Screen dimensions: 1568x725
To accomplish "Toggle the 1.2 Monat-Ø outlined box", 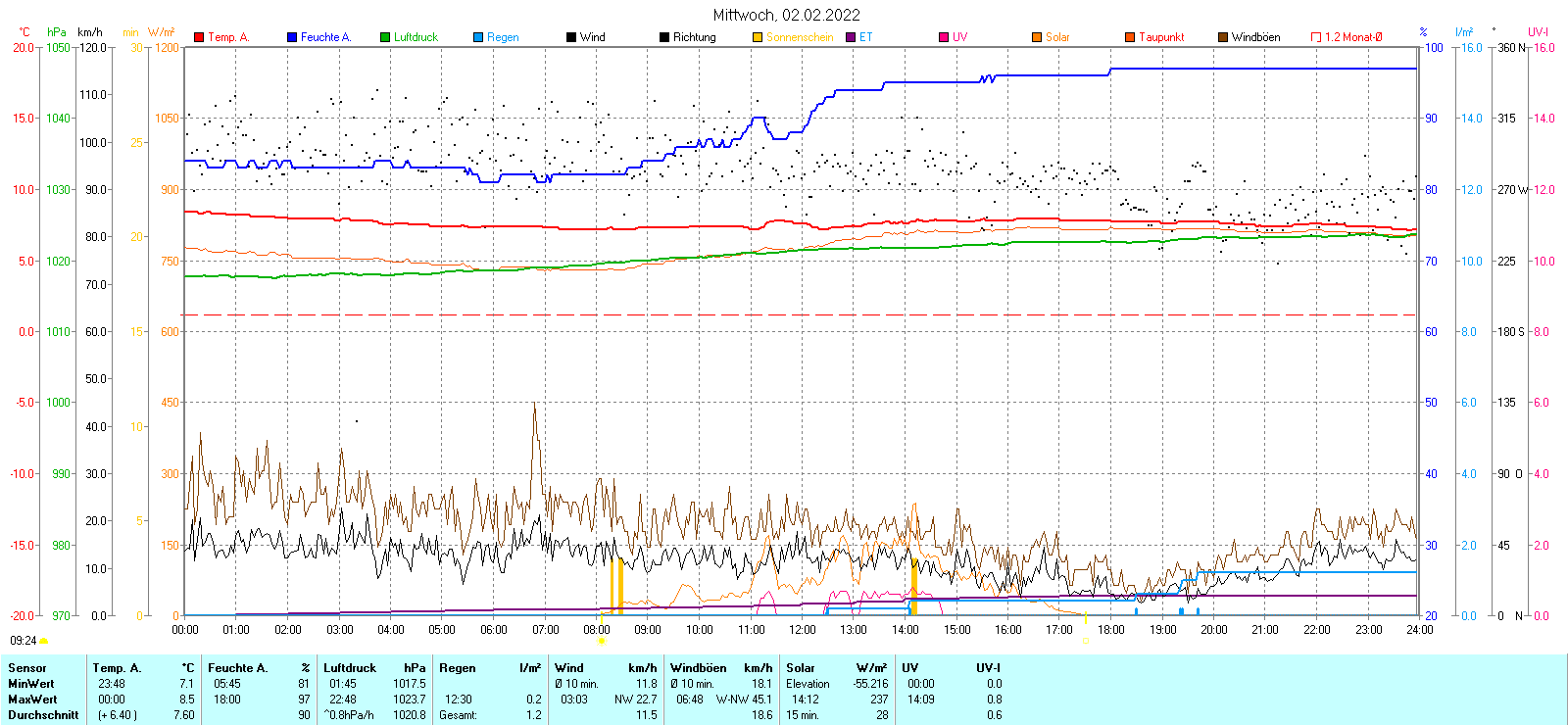I will click(1316, 37).
